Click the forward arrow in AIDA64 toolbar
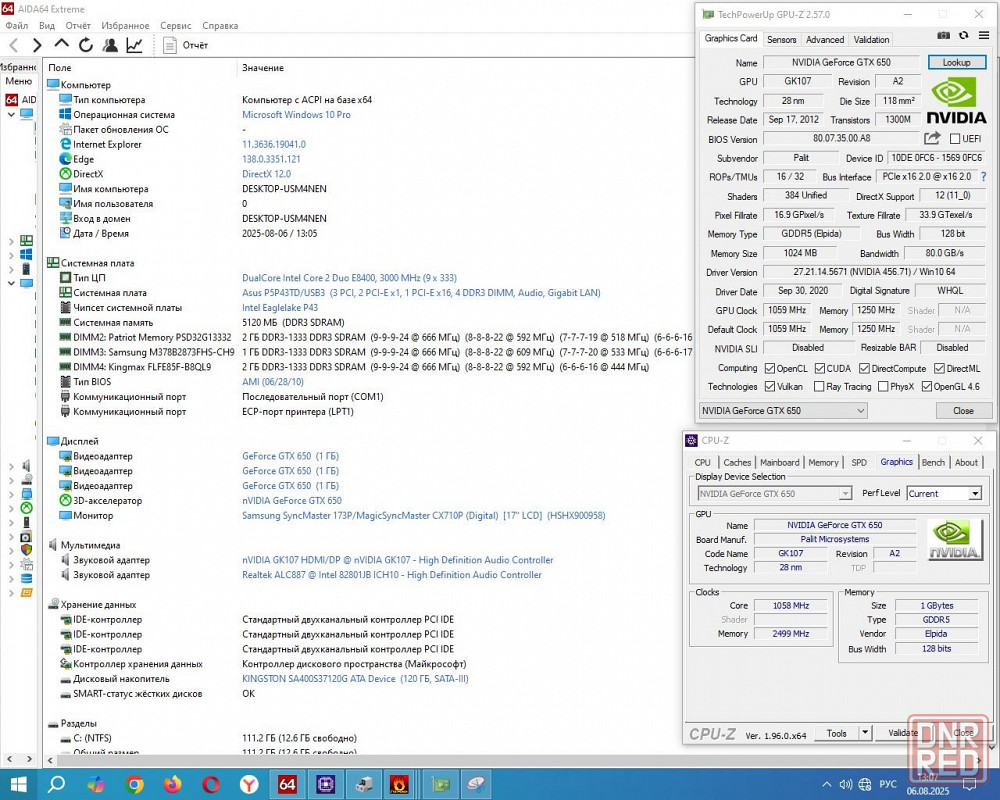This screenshot has width=1000, height=800. tap(37, 45)
